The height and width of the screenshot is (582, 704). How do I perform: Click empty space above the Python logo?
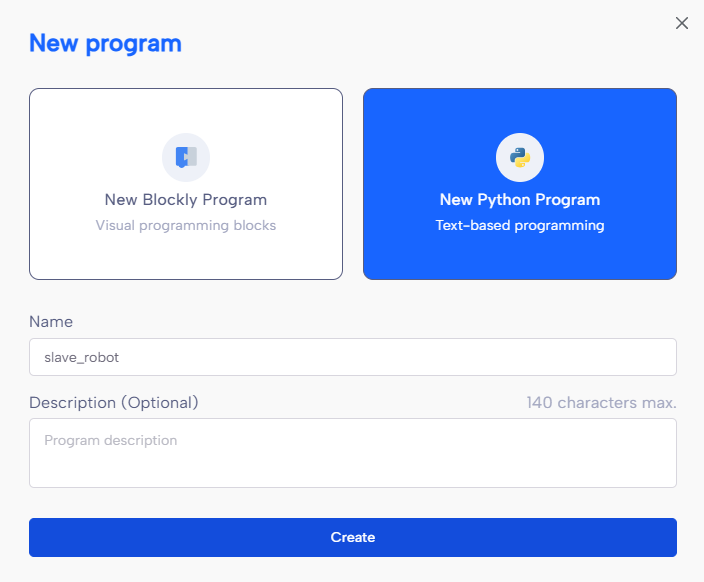click(520, 110)
